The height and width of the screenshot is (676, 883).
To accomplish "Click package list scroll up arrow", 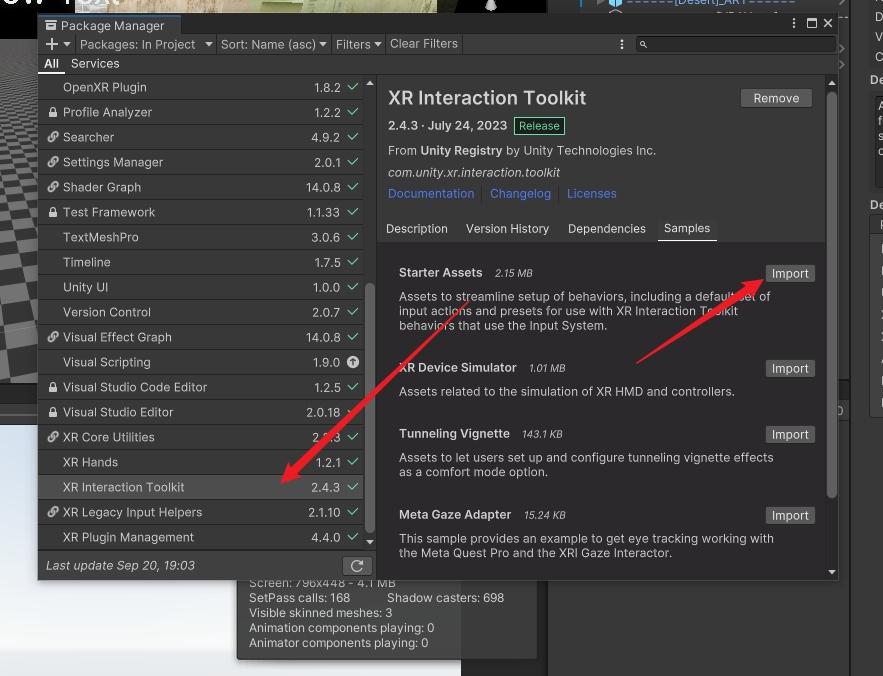I will coord(370,83).
